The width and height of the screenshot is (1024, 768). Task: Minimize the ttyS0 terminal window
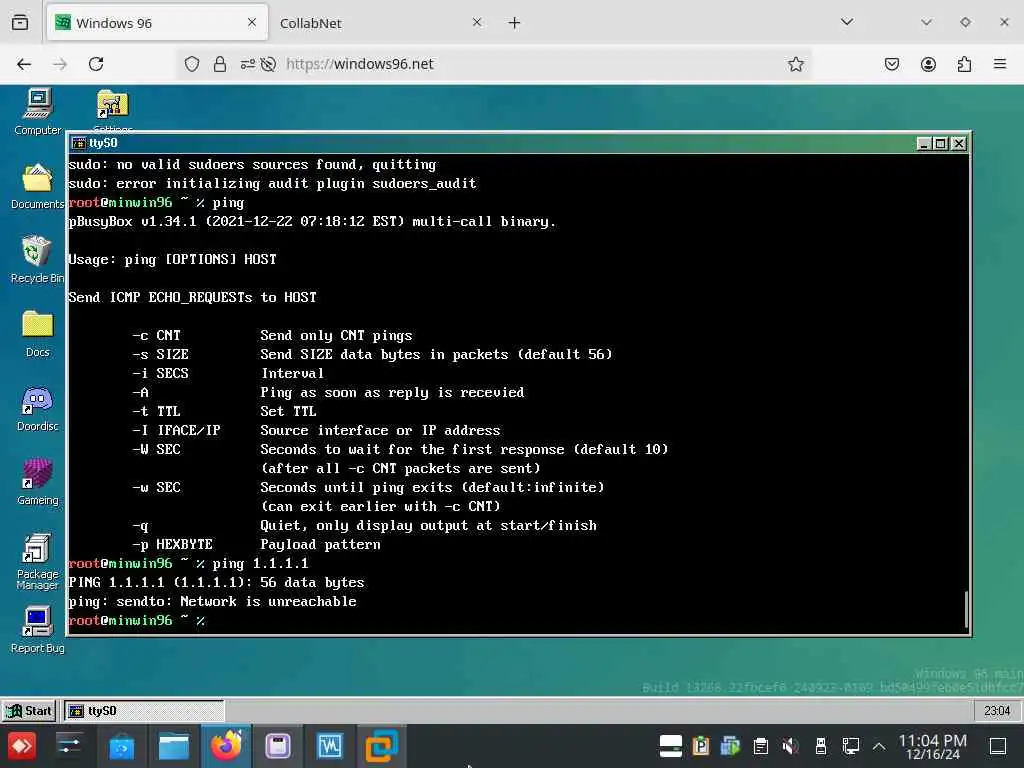pyautogui.click(x=923, y=143)
